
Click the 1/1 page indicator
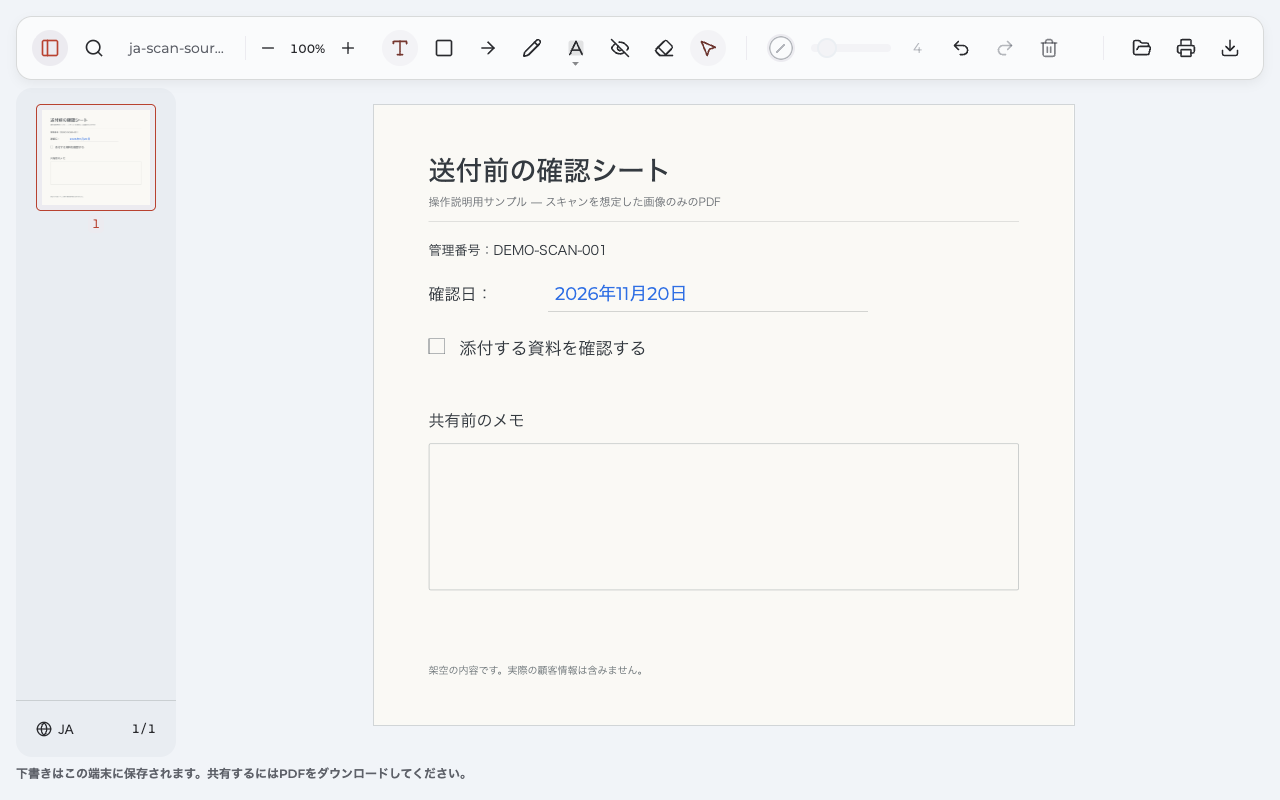coord(144,729)
